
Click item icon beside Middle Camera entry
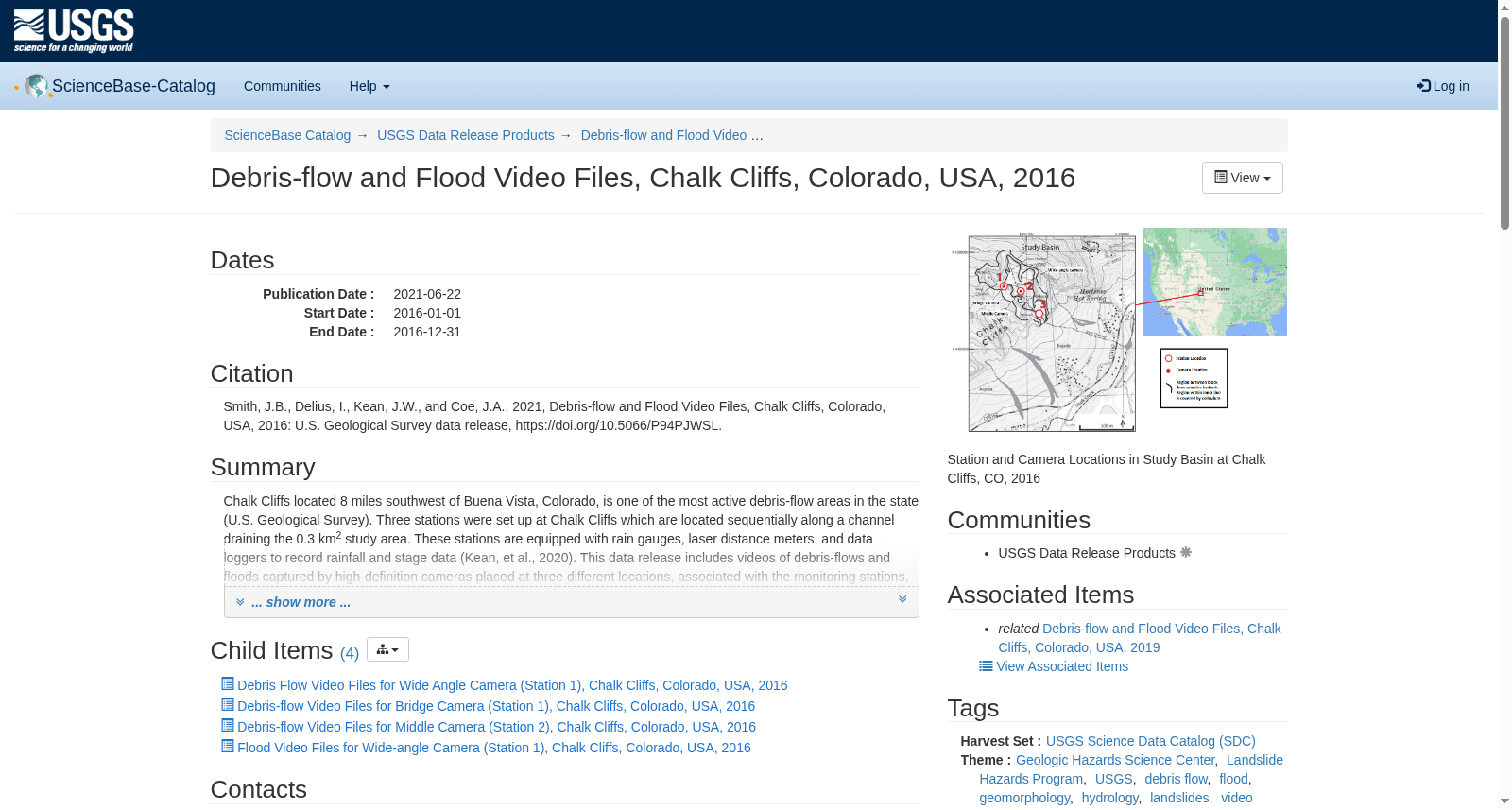click(x=228, y=725)
